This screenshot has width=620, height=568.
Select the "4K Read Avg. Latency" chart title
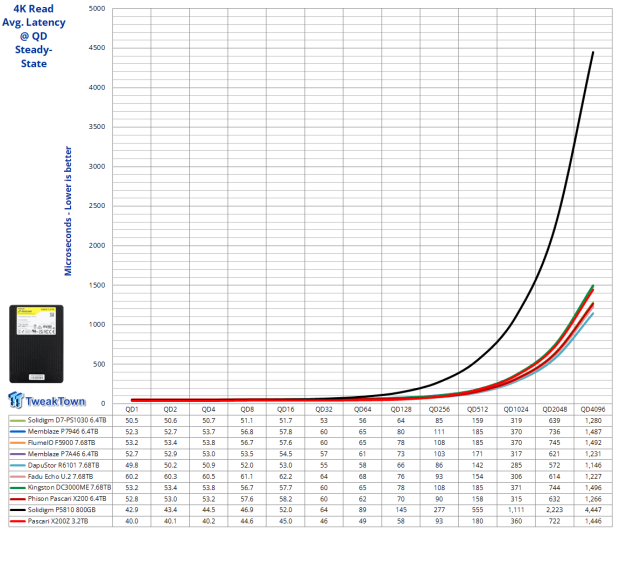point(34,36)
